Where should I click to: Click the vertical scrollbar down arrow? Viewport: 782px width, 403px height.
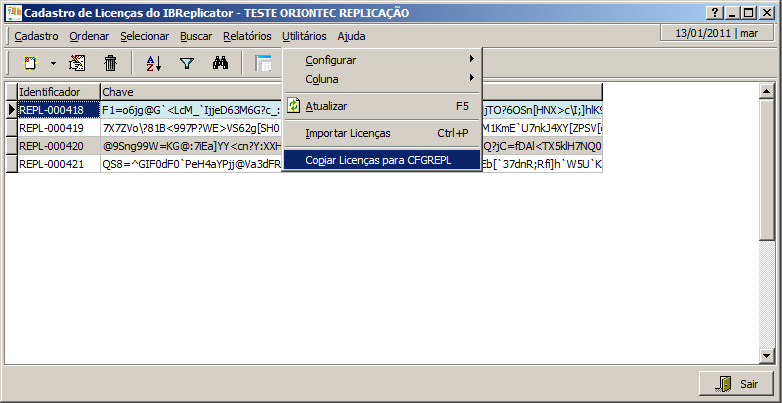tap(766, 355)
